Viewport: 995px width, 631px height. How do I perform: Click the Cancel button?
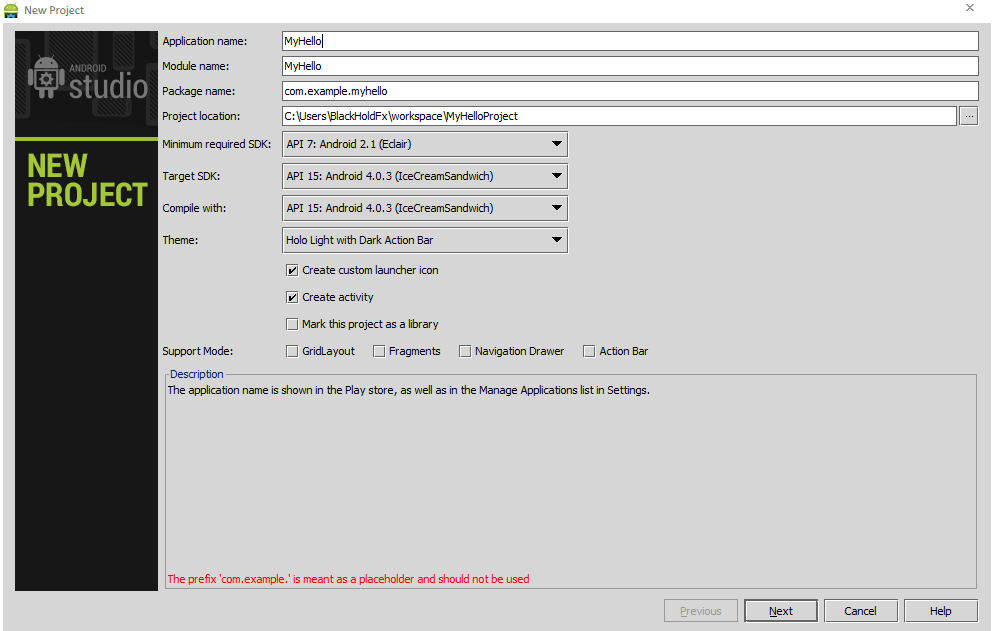[860, 611]
